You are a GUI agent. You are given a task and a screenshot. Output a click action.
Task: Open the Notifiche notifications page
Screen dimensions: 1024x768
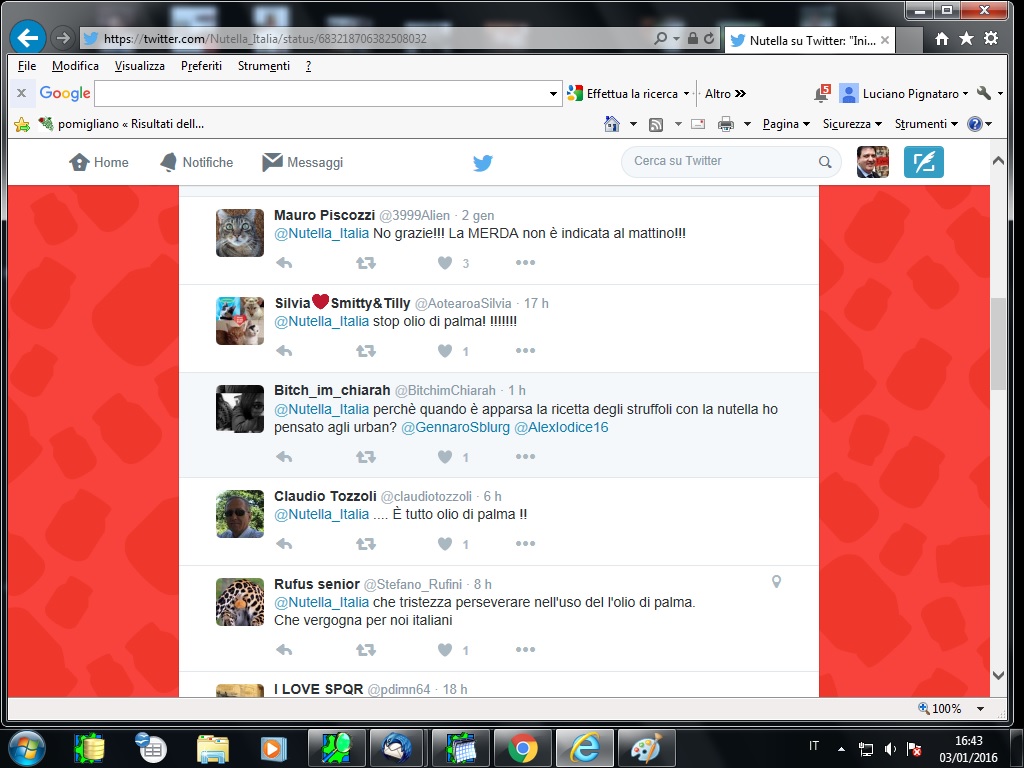pos(196,162)
